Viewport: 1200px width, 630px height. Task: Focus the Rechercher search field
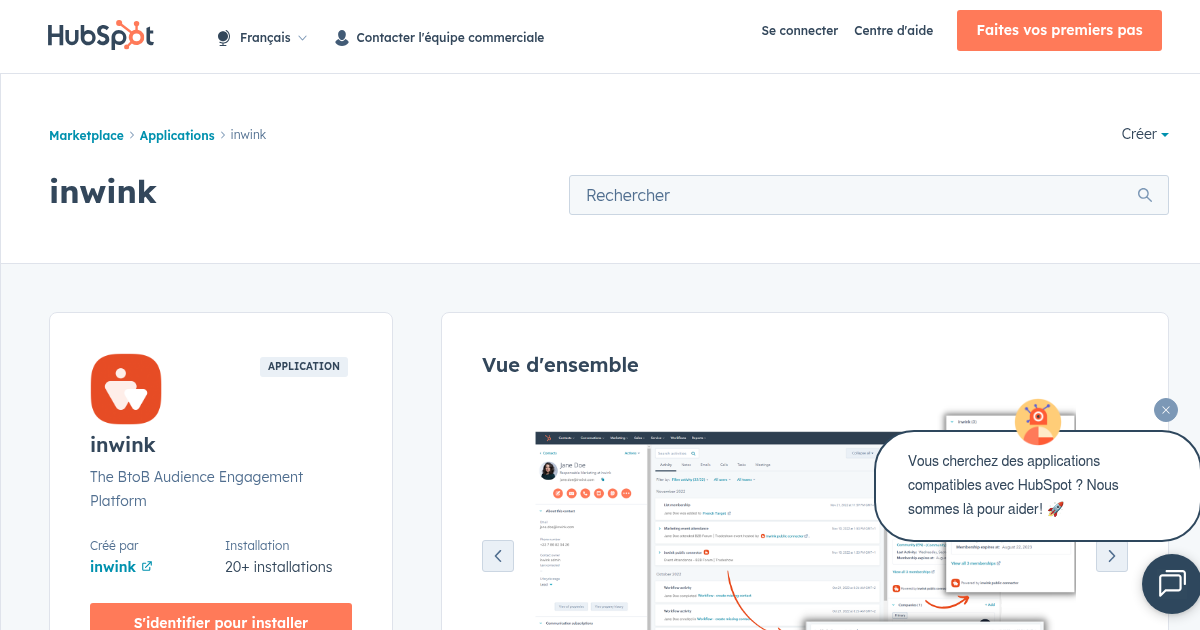(x=869, y=195)
